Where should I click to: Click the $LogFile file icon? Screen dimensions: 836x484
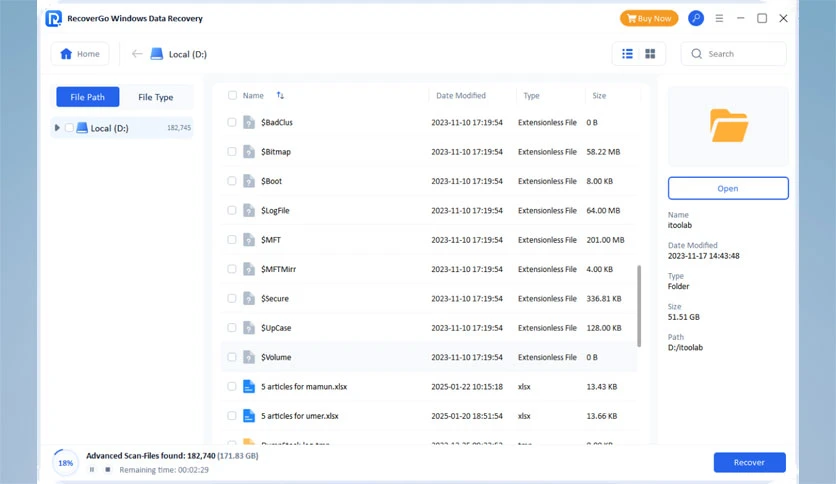tap(249, 210)
